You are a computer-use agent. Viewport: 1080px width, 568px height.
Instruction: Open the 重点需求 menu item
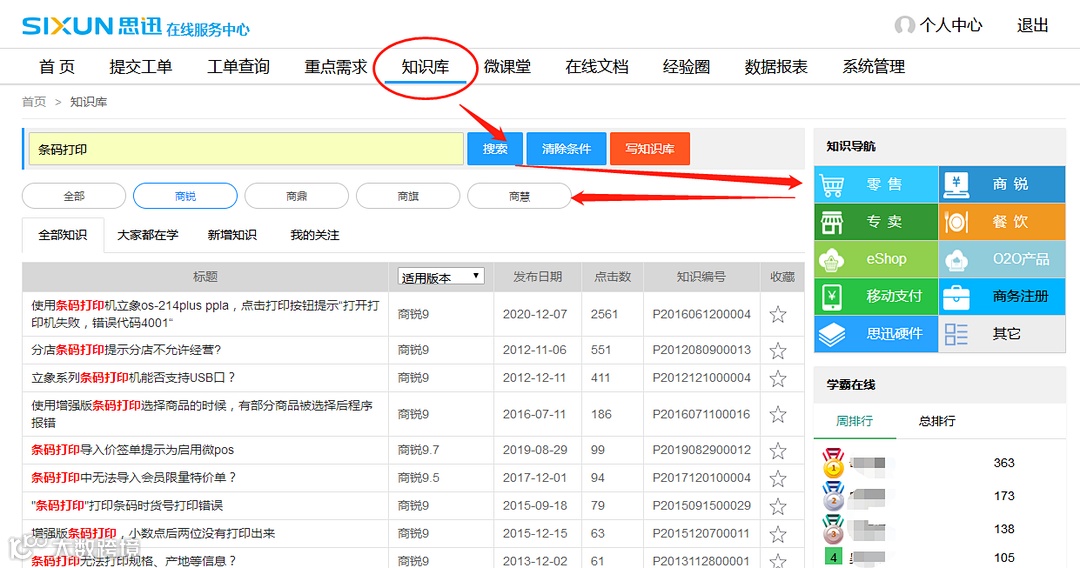(x=336, y=67)
